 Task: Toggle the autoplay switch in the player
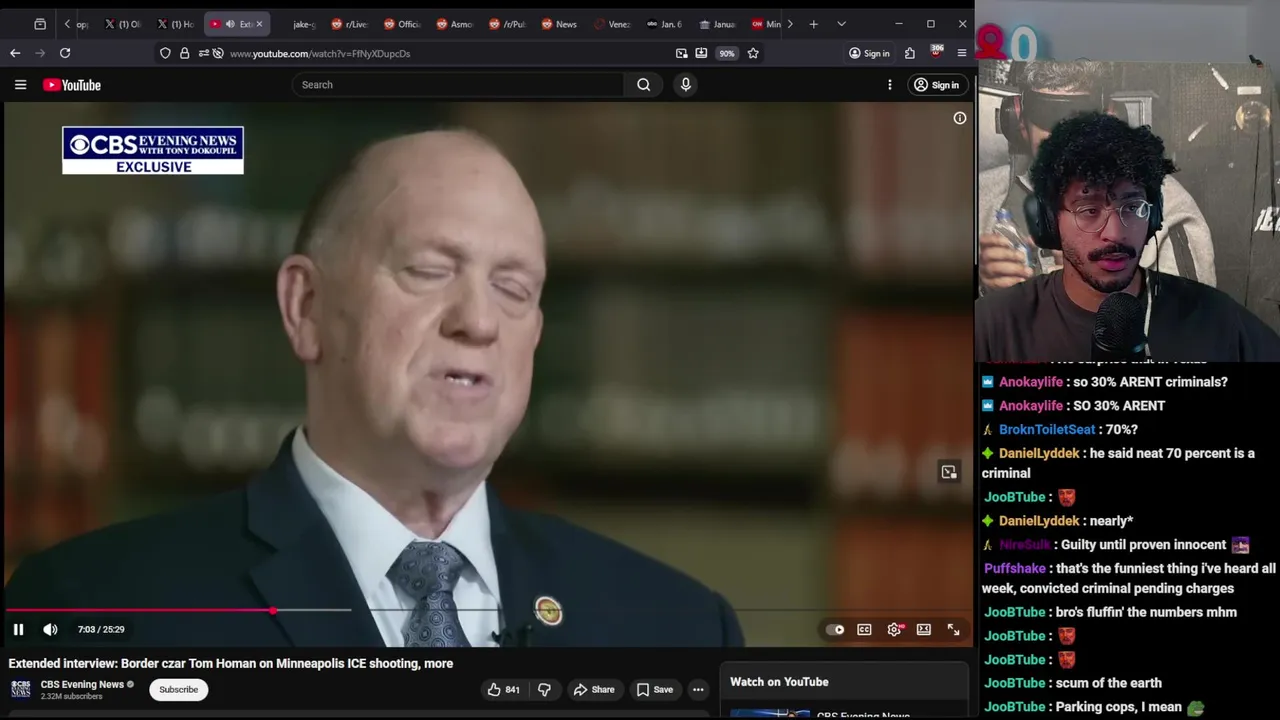[x=835, y=629]
